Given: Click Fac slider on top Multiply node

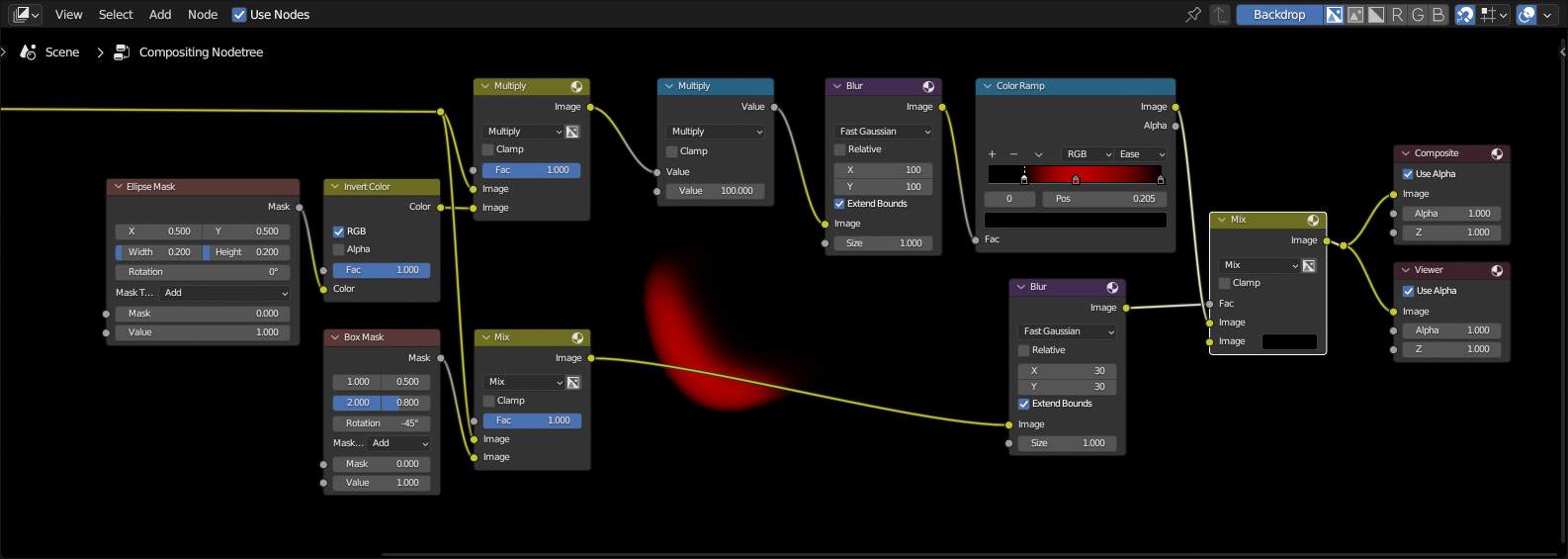Looking at the screenshot, I should tap(532, 170).
